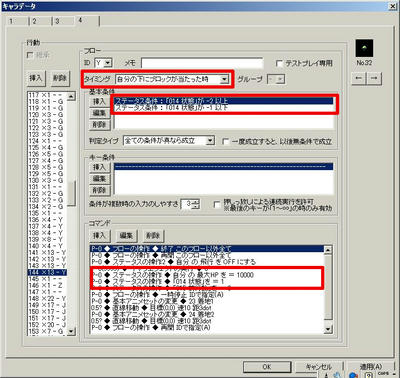This screenshot has height=378, width=400.
Task: Click 編集 in the キー条件 group
Action: 99,179
